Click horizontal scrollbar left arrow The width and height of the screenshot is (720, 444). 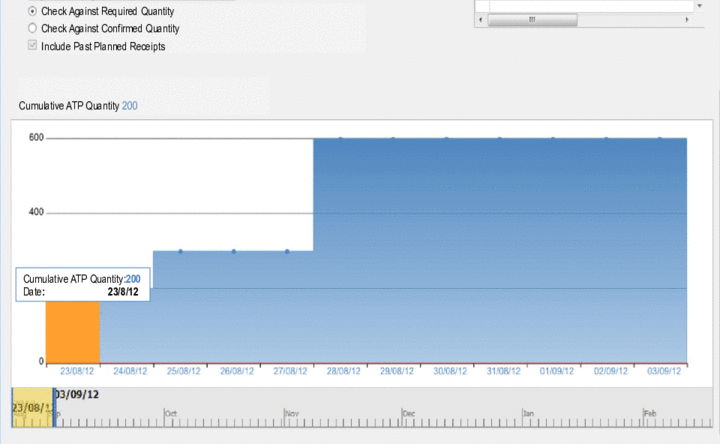[482, 19]
